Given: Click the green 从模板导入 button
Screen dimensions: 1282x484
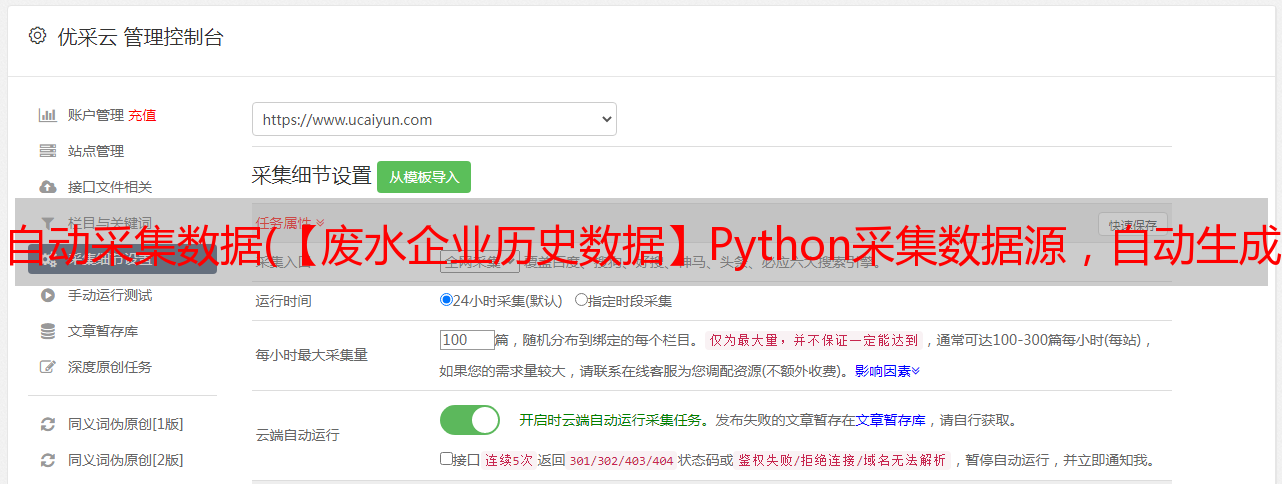Looking at the screenshot, I should tap(424, 177).
